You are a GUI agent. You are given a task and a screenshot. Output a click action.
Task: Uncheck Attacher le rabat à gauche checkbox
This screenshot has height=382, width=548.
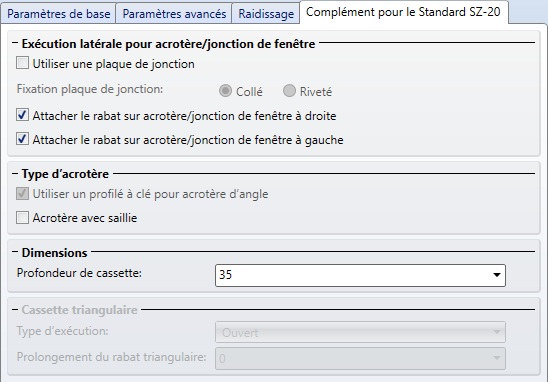coord(22,139)
